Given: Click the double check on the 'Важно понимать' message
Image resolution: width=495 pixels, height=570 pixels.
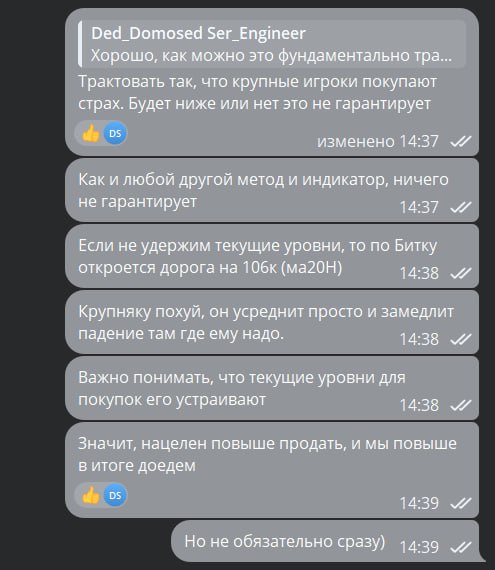Looking at the screenshot, I should 460,405.
